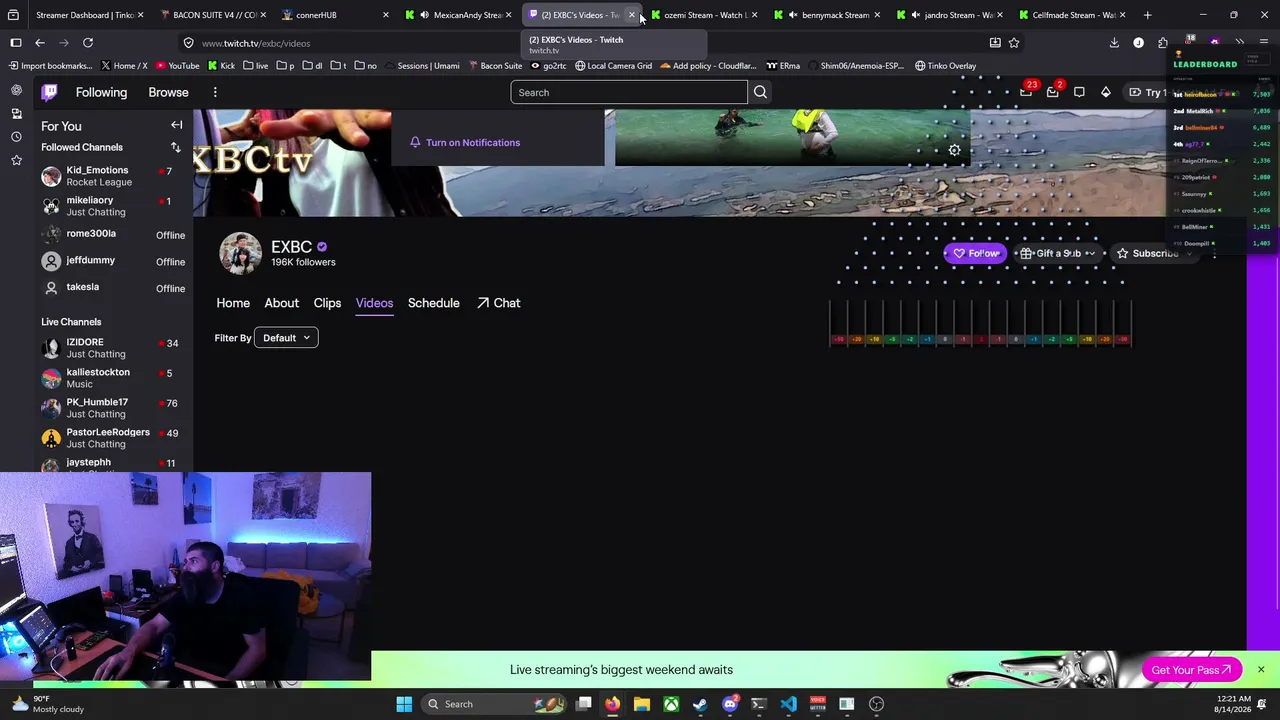Switch to the ozemi Stream tab
The image size is (1280, 720).
[704, 15]
